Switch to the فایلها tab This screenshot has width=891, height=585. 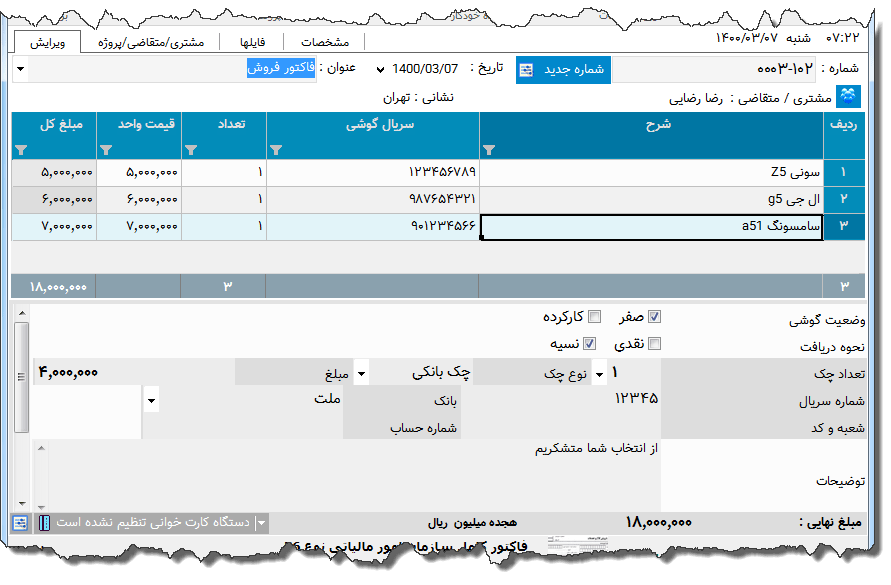tap(254, 41)
